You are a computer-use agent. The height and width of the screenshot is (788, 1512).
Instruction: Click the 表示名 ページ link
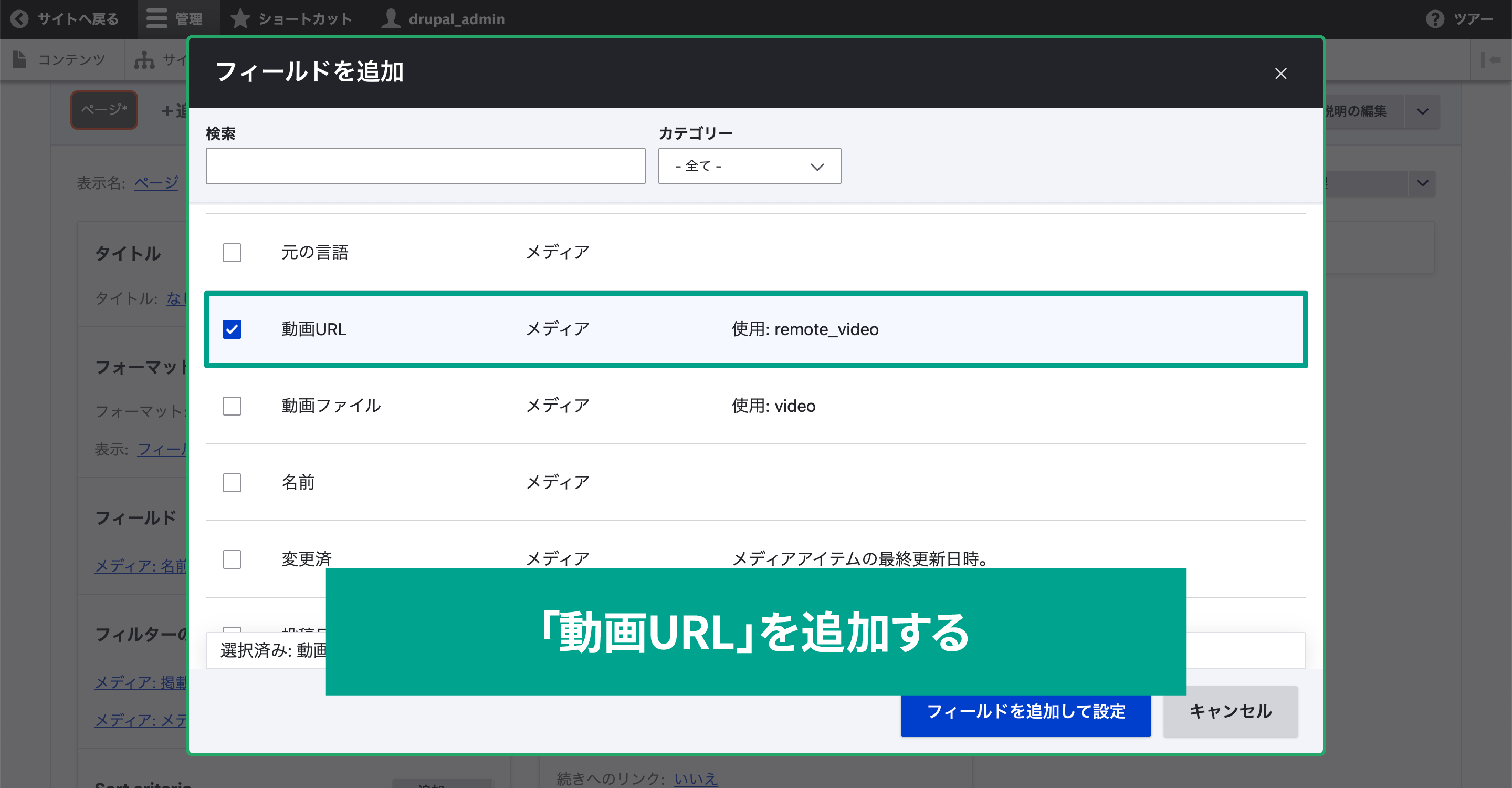point(156,183)
